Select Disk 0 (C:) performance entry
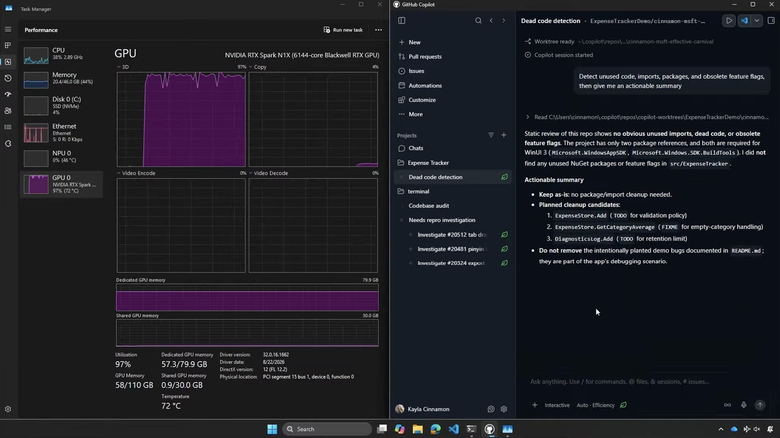 point(62,106)
